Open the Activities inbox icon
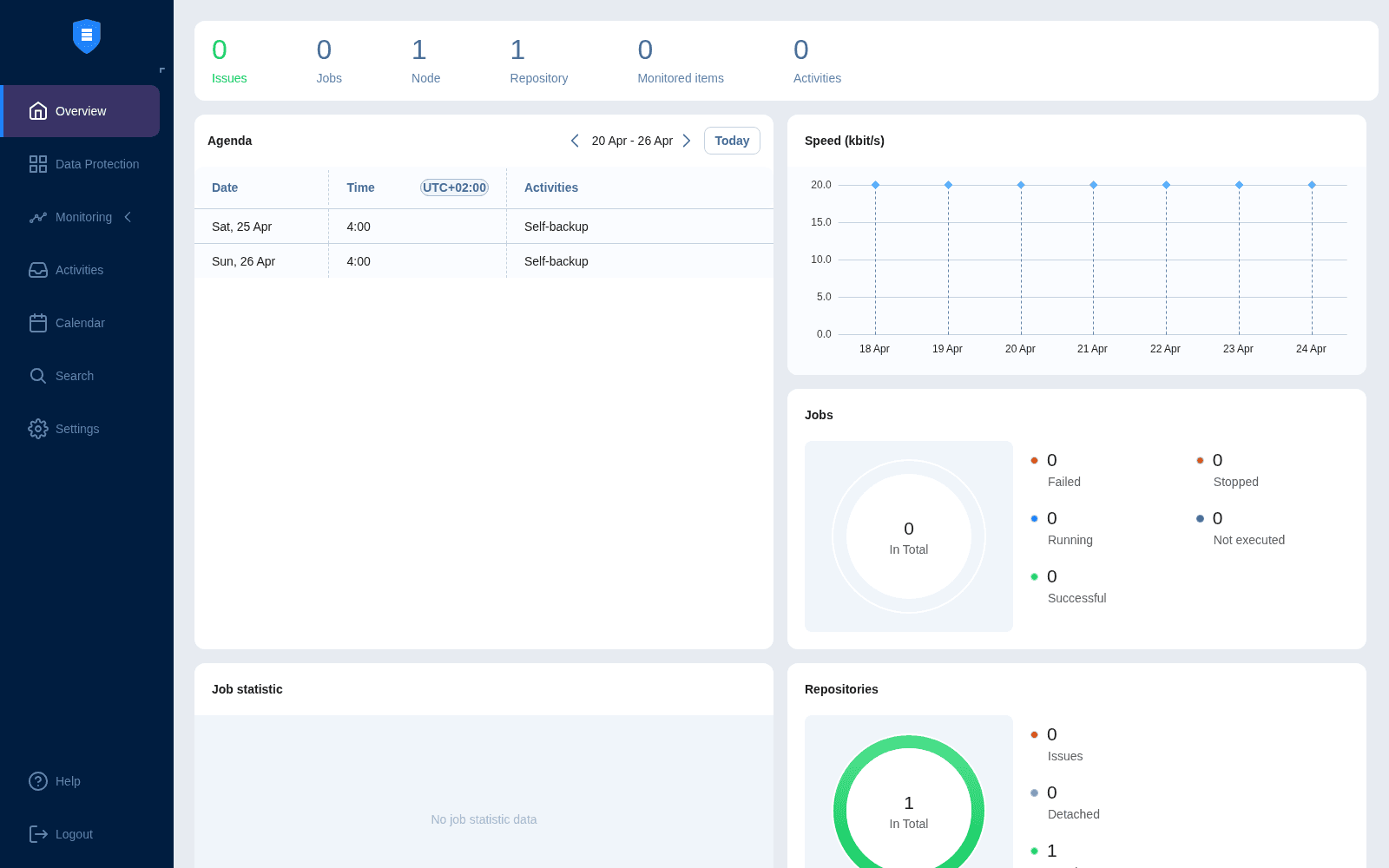 (x=37, y=270)
